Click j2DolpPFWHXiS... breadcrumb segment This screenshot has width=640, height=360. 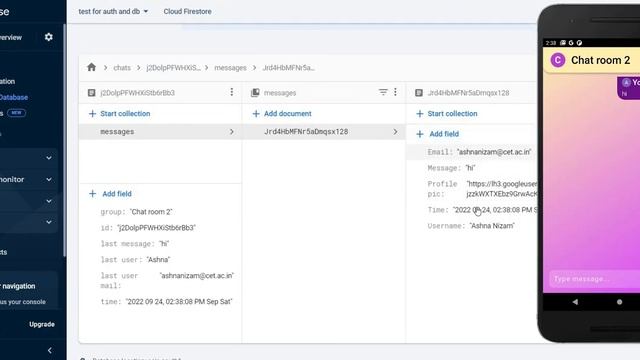(x=173, y=68)
